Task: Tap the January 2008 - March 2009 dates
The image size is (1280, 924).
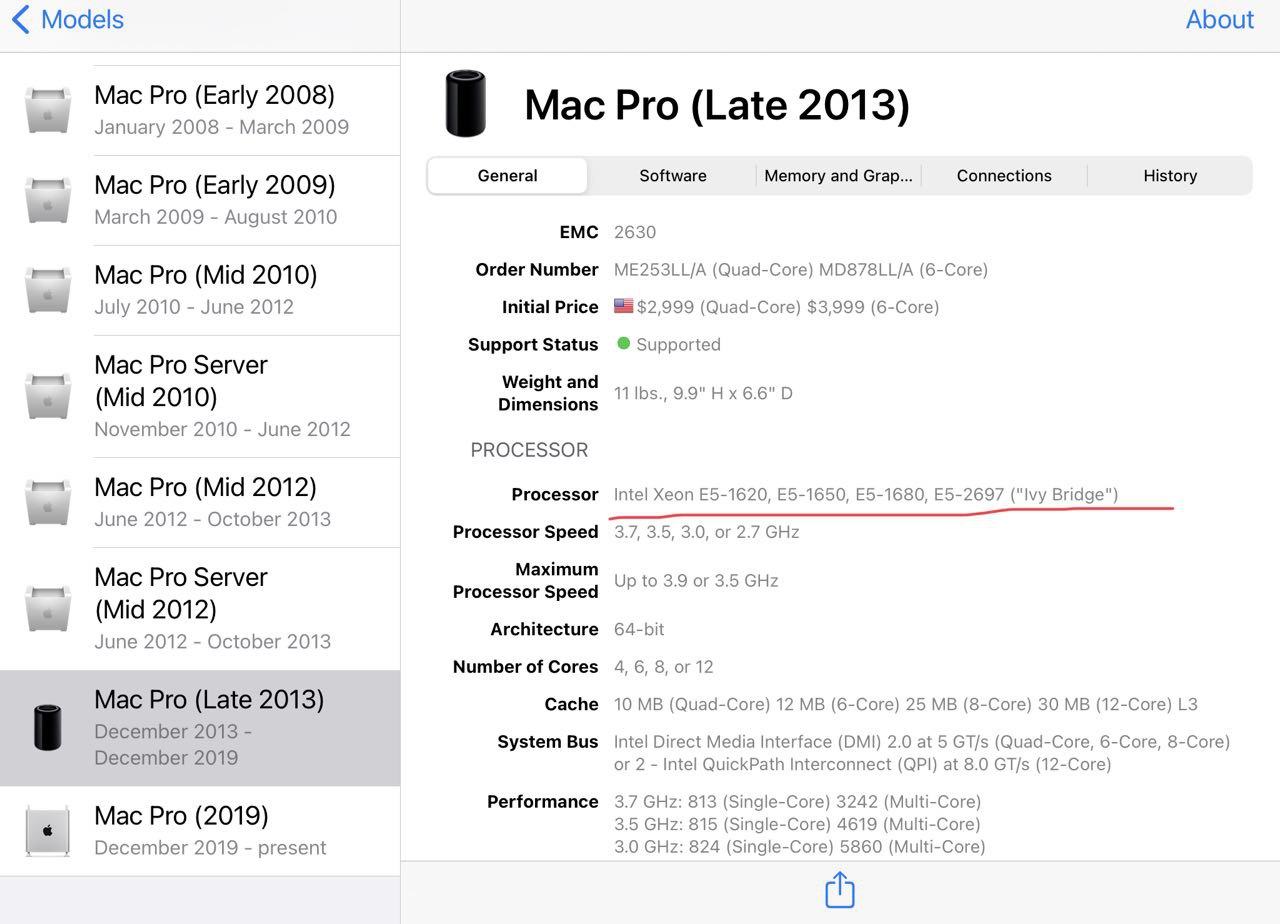Action: click(x=222, y=127)
